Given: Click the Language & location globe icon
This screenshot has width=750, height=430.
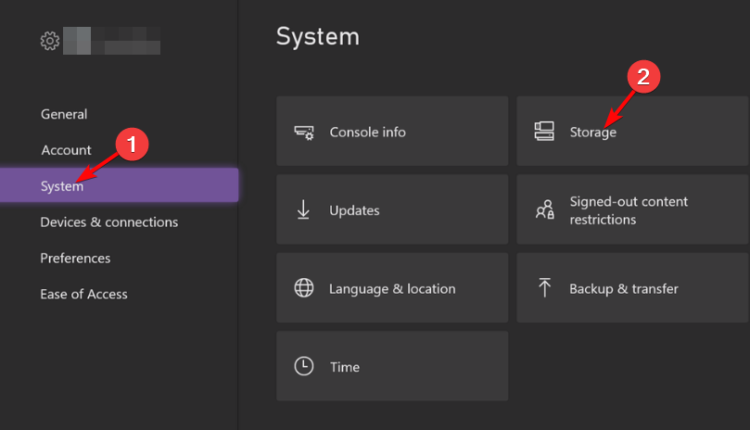Looking at the screenshot, I should pos(304,288).
